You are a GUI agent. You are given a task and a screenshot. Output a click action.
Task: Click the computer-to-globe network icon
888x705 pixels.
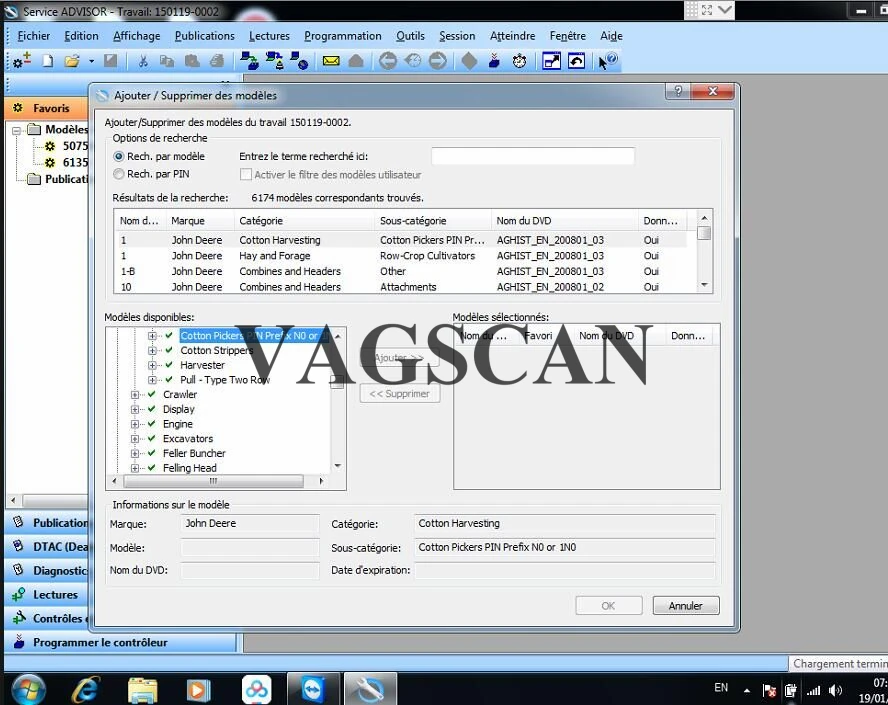pos(299,61)
